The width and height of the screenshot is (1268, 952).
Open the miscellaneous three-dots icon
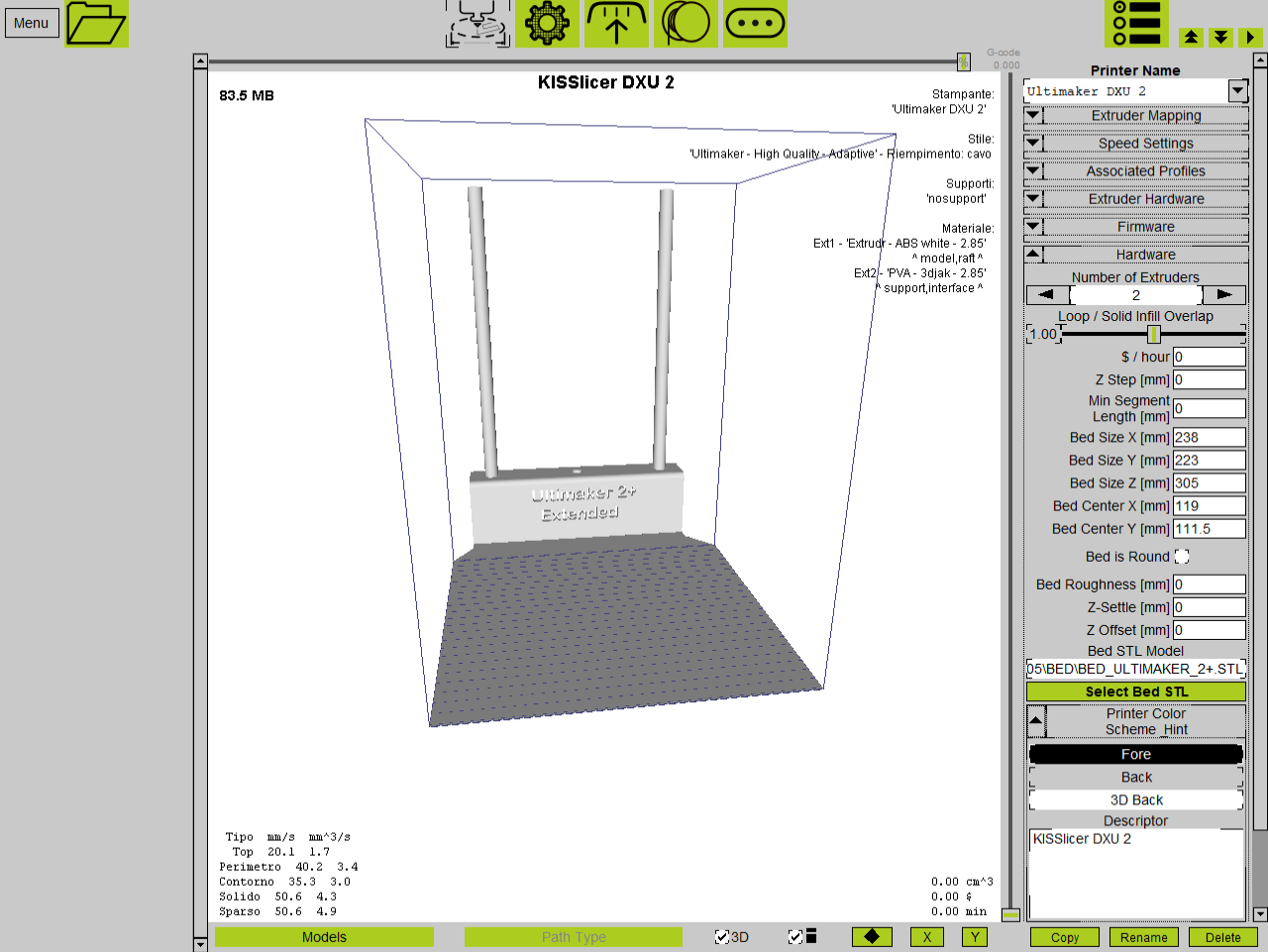[755, 24]
